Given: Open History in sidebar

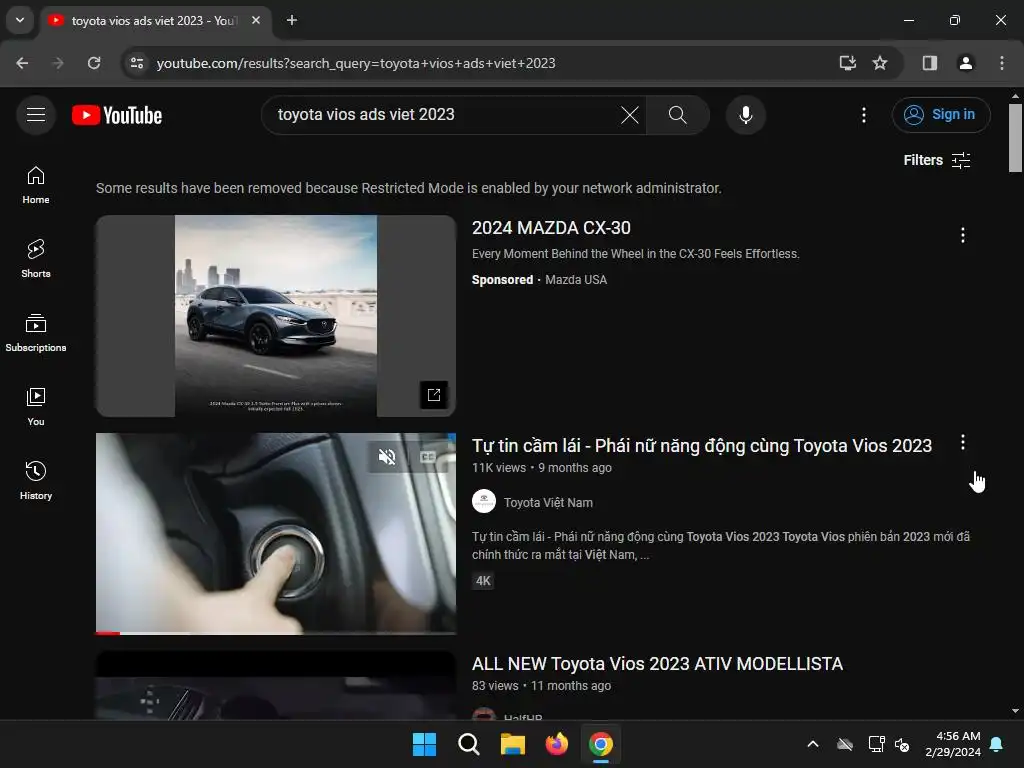Looking at the screenshot, I should [36, 481].
